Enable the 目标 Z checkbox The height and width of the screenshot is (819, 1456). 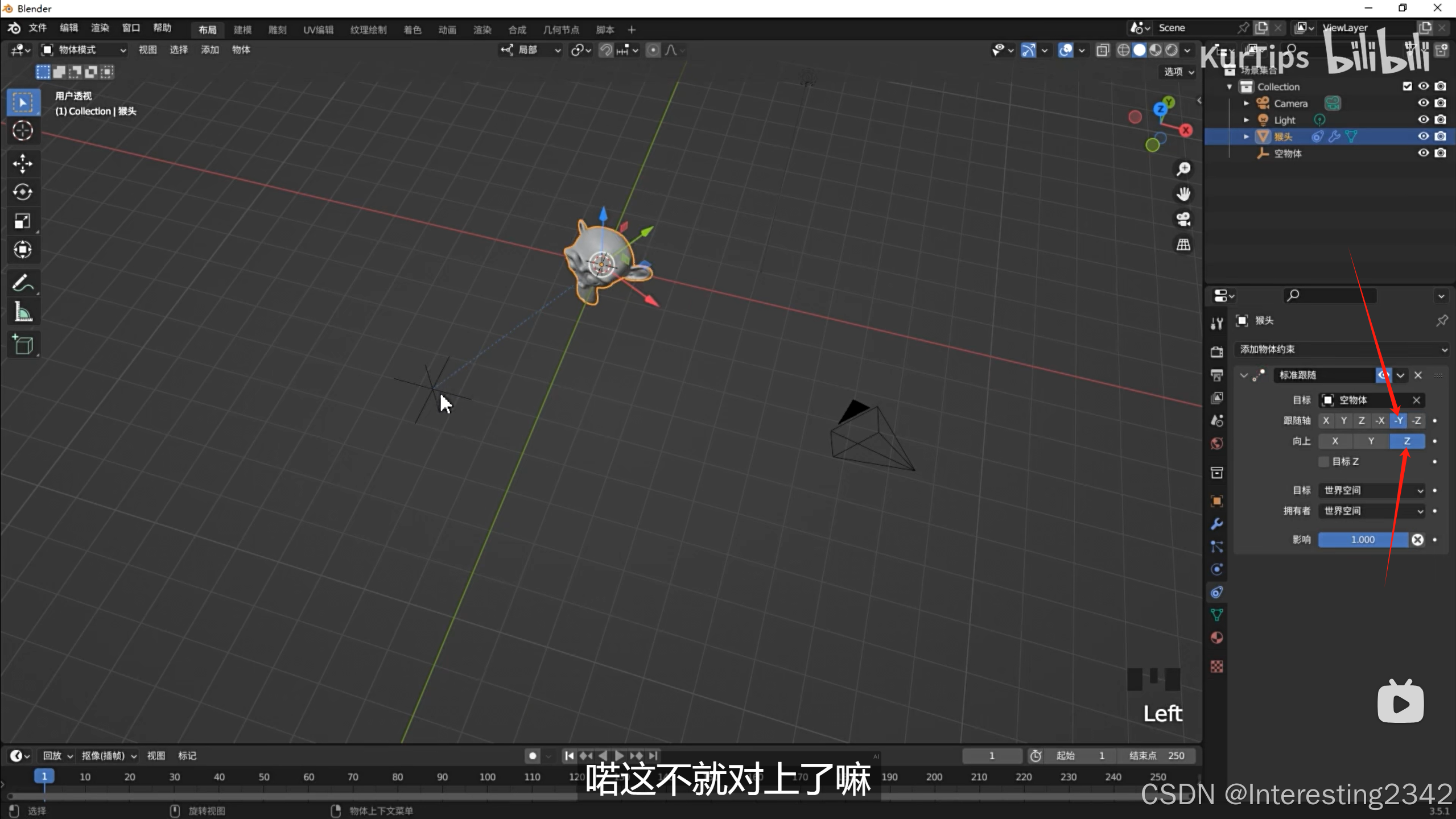click(1324, 461)
